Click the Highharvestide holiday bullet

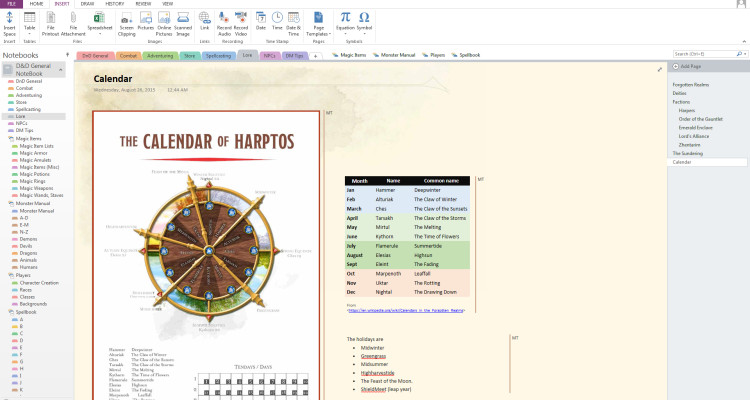(x=377, y=373)
